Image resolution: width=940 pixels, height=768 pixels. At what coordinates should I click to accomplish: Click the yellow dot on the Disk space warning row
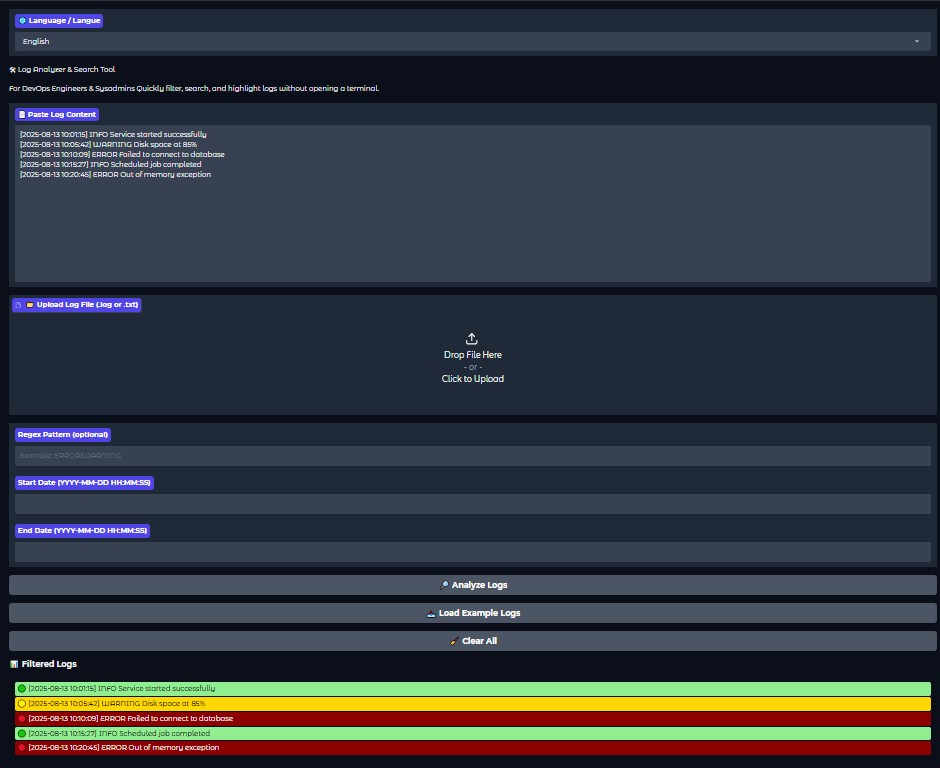point(22,704)
